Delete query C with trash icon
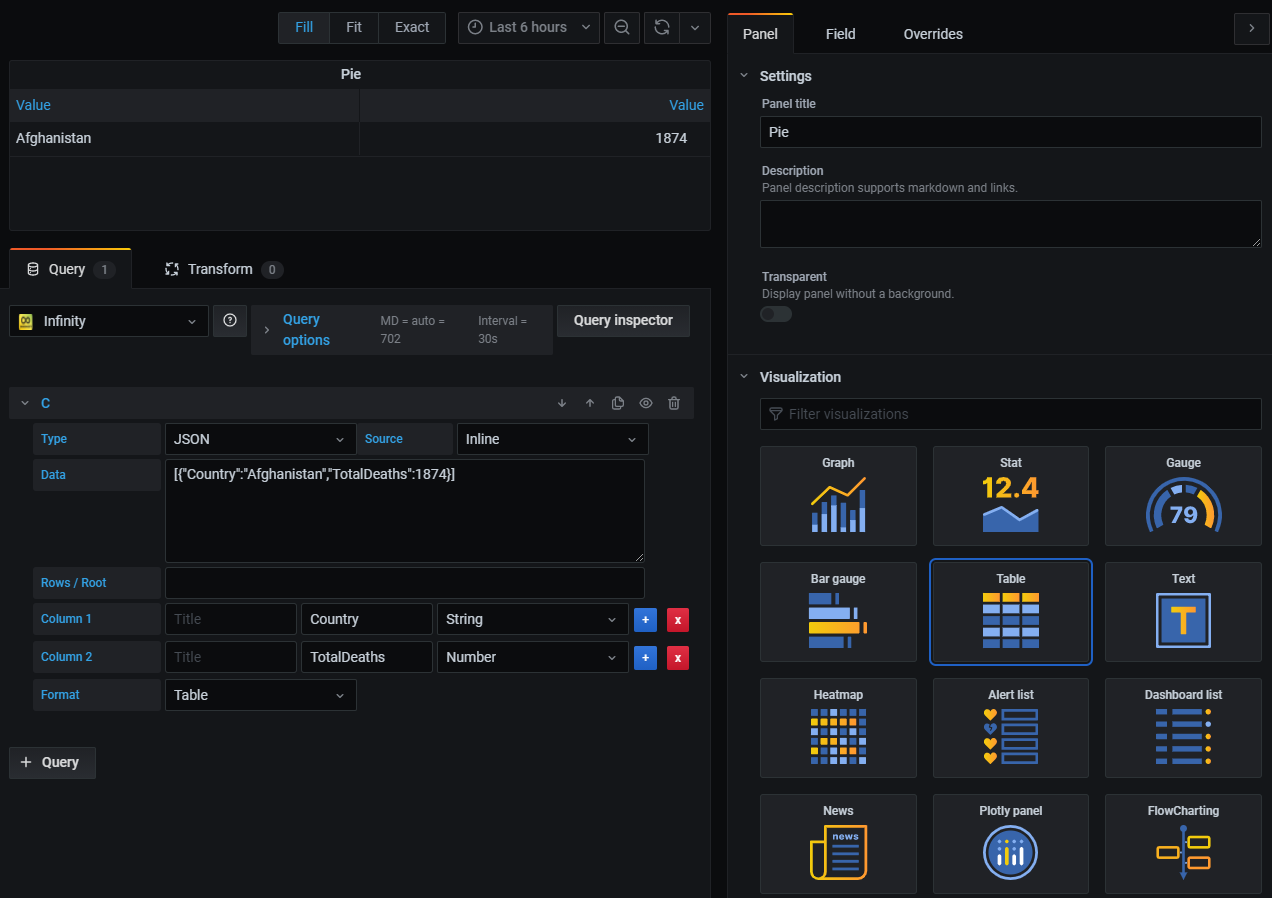The width and height of the screenshot is (1272, 898). (674, 403)
